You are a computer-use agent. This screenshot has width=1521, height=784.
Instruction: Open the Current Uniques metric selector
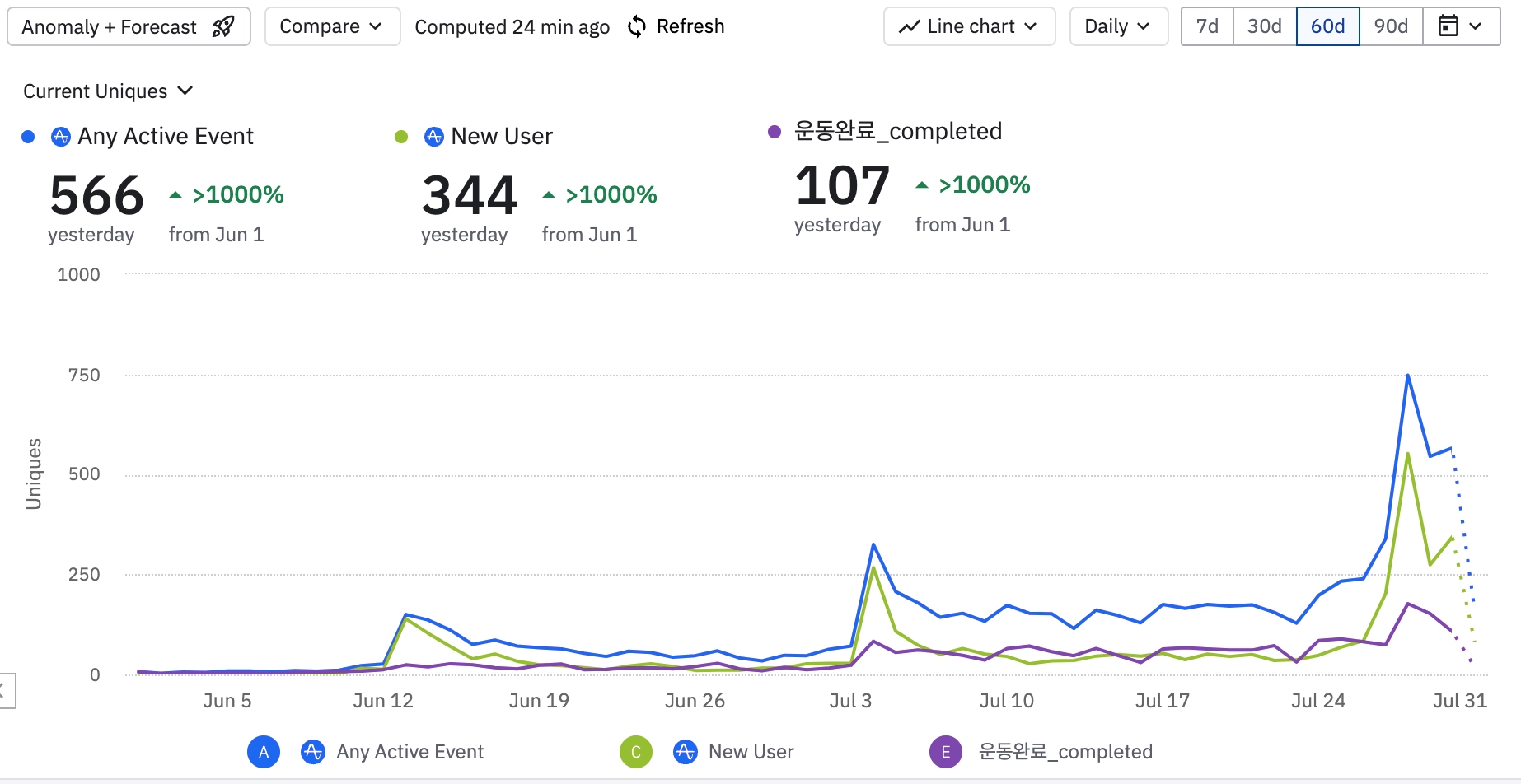[108, 91]
